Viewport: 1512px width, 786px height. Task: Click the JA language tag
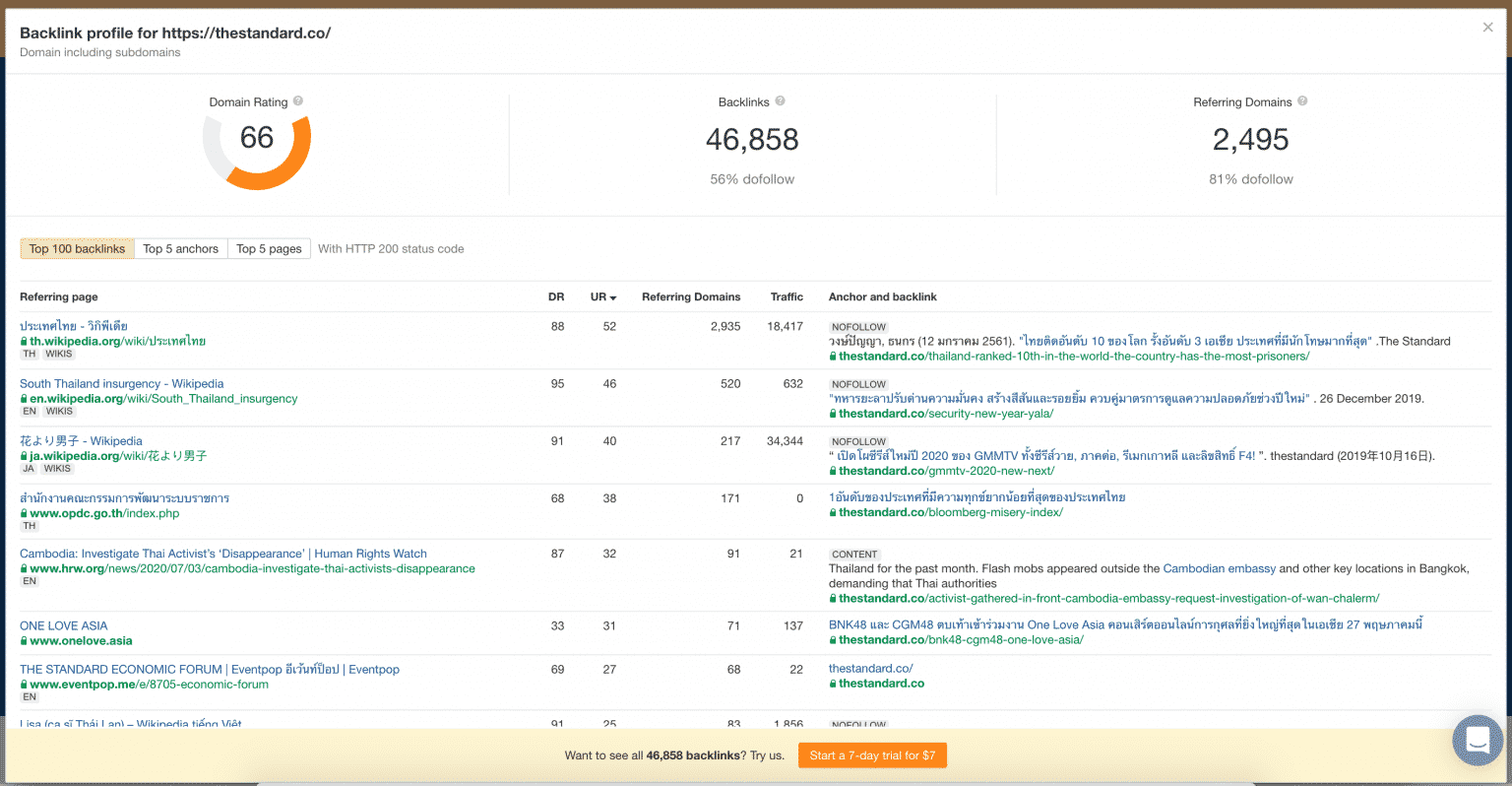[29, 469]
